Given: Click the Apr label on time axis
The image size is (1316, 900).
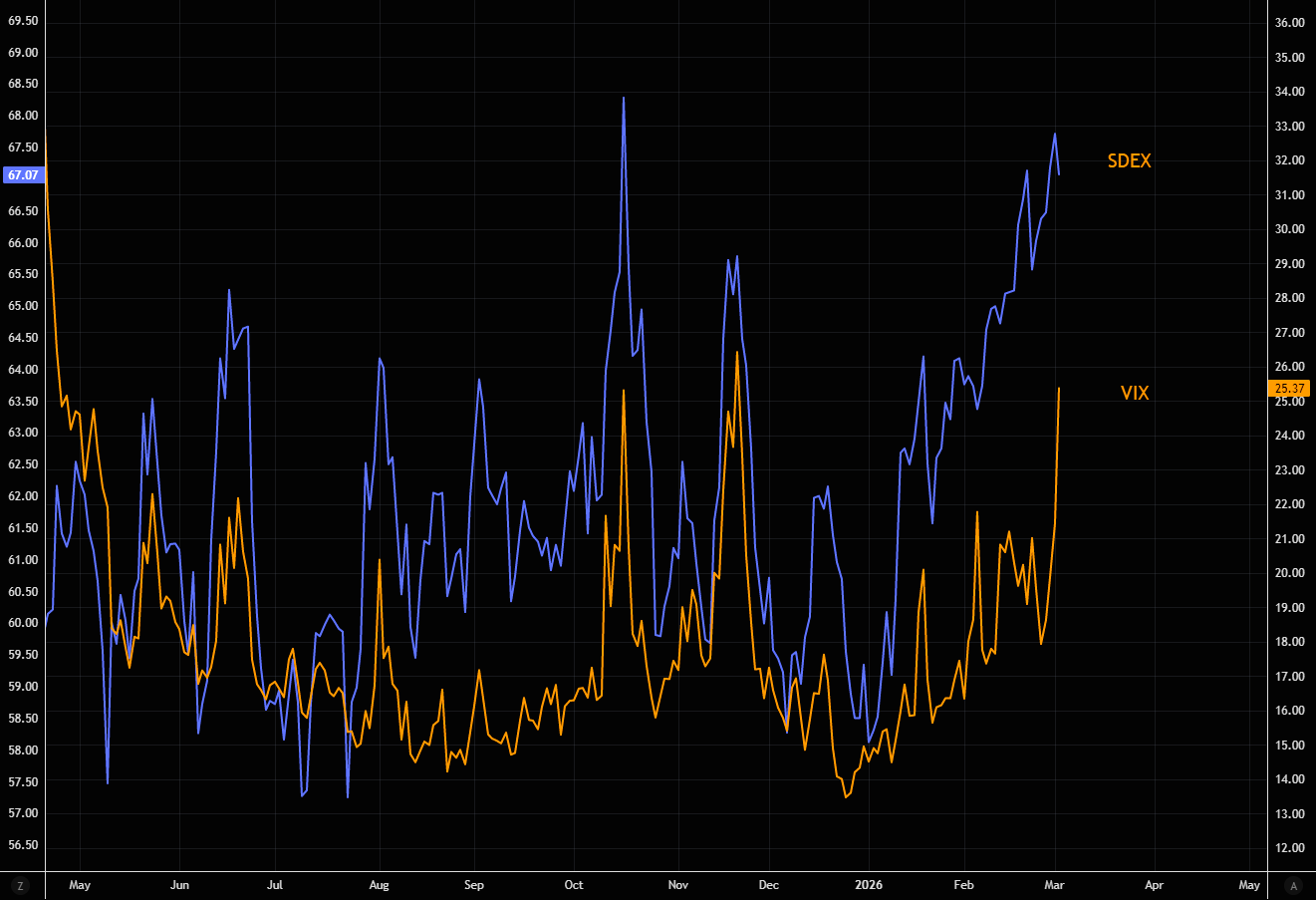Looking at the screenshot, I should click(1154, 885).
